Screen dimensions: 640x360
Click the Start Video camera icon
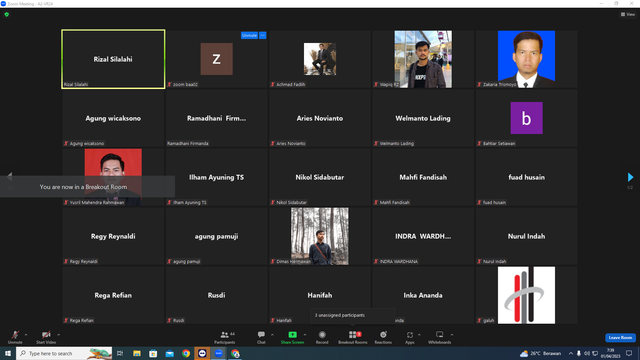click(46, 335)
